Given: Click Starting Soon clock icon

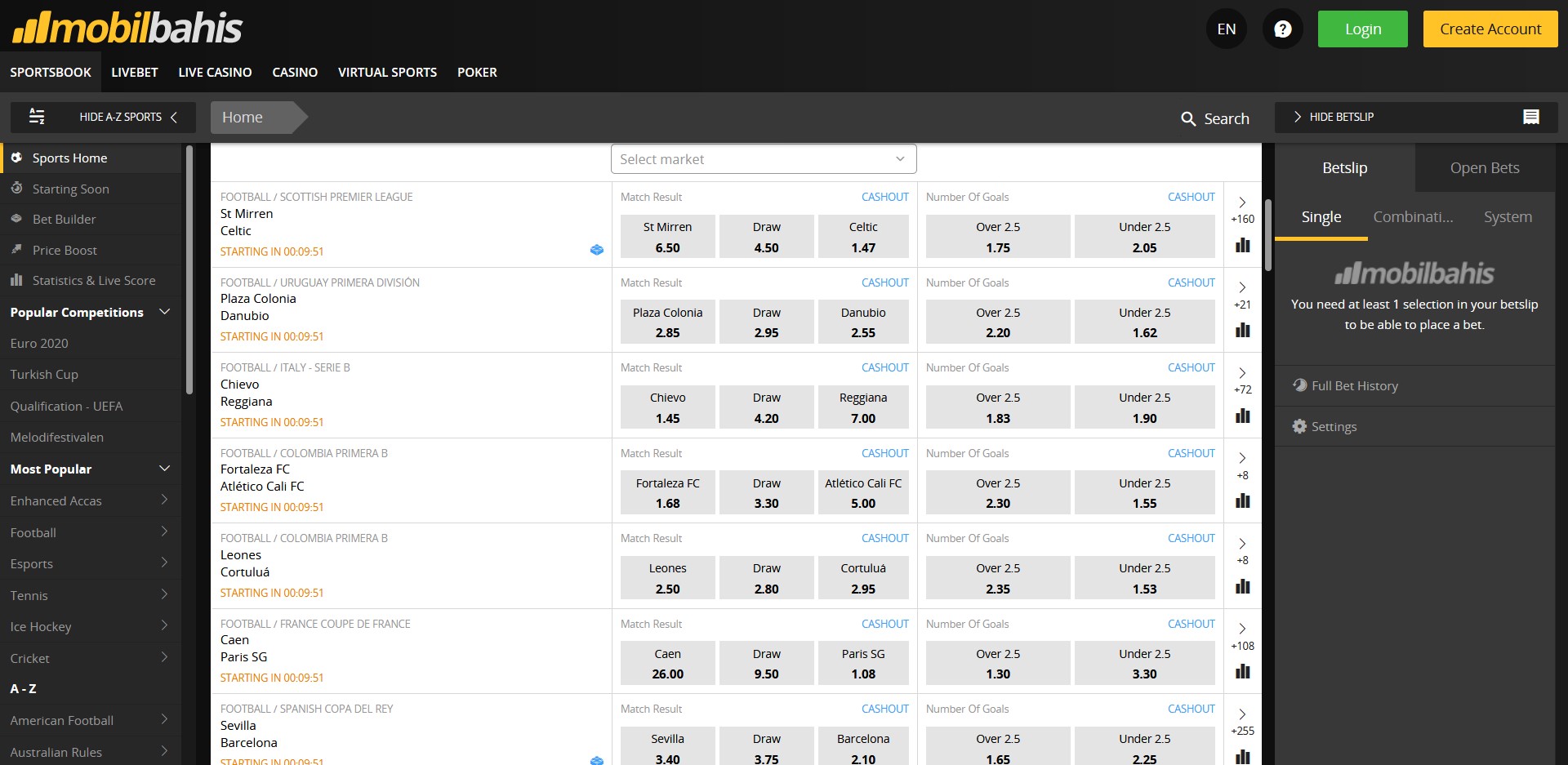Looking at the screenshot, I should click(16, 188).
